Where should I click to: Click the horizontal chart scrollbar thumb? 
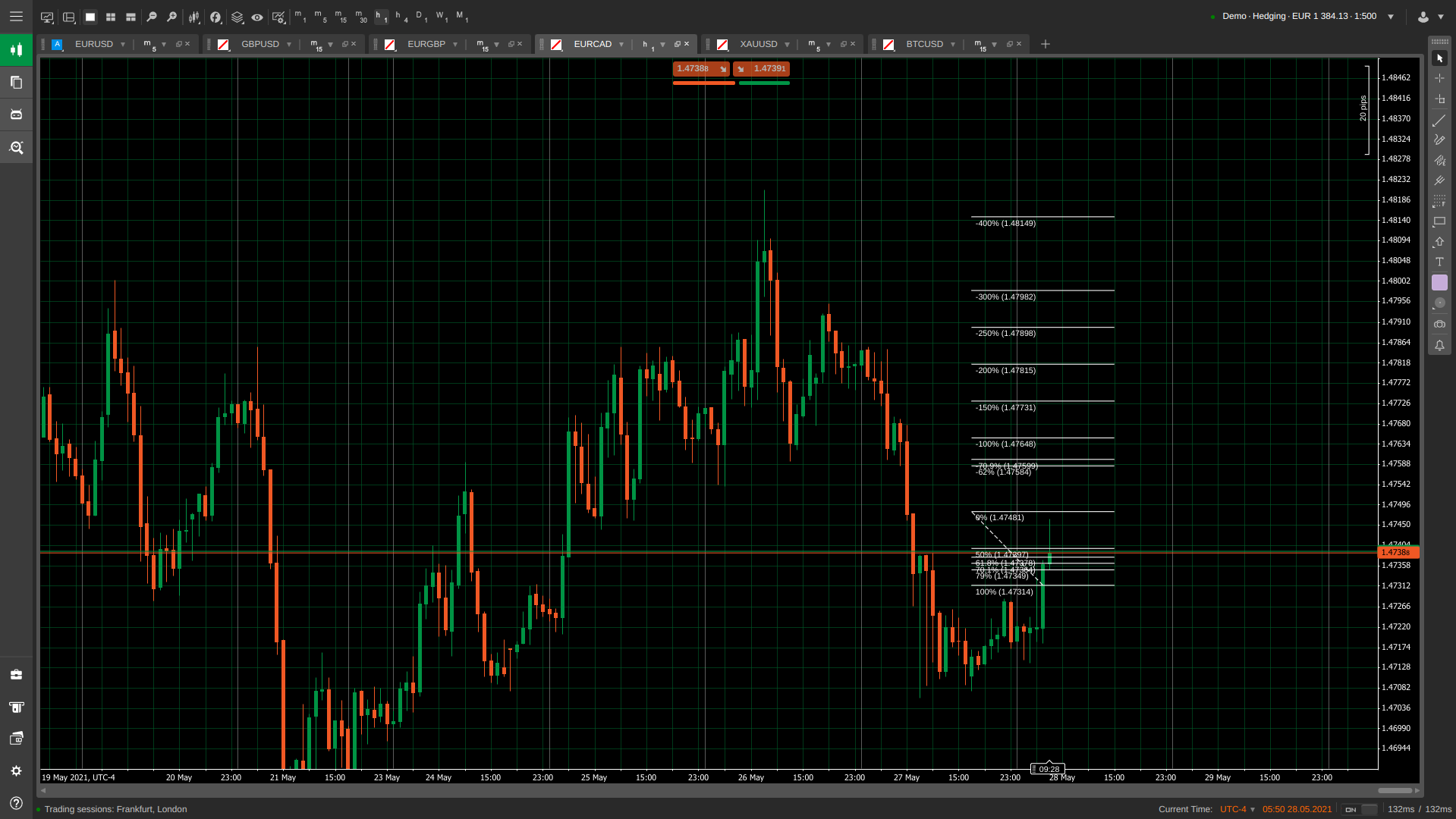pyautogui.click(x=1395, y=790)
